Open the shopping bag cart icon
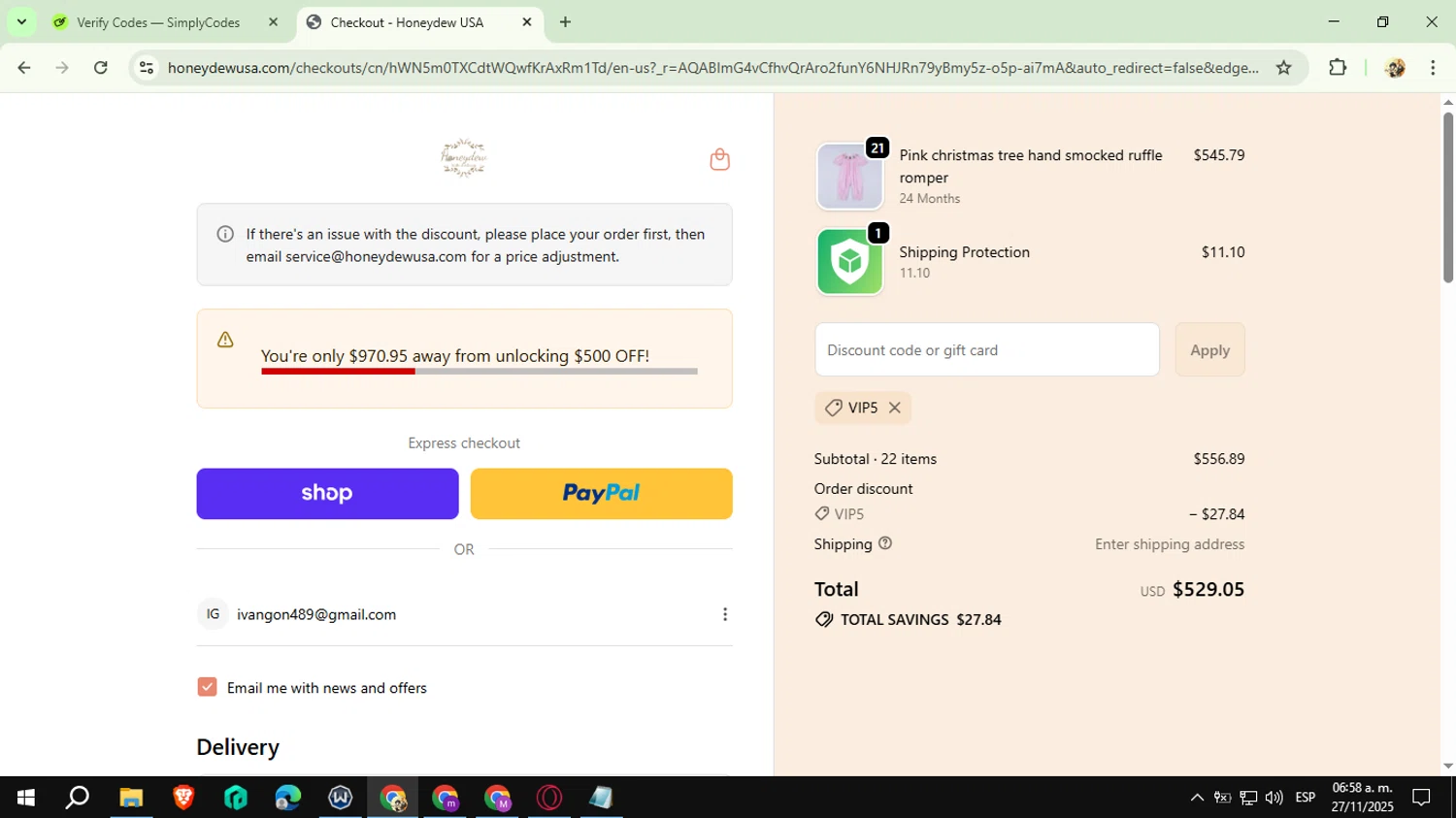Image resolution: width=1456 pixels, height=818 pixels. (719, 159)
